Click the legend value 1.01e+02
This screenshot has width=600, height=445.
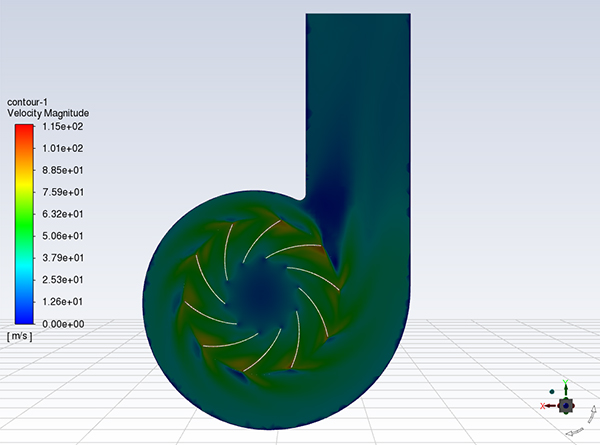[63, 148]
